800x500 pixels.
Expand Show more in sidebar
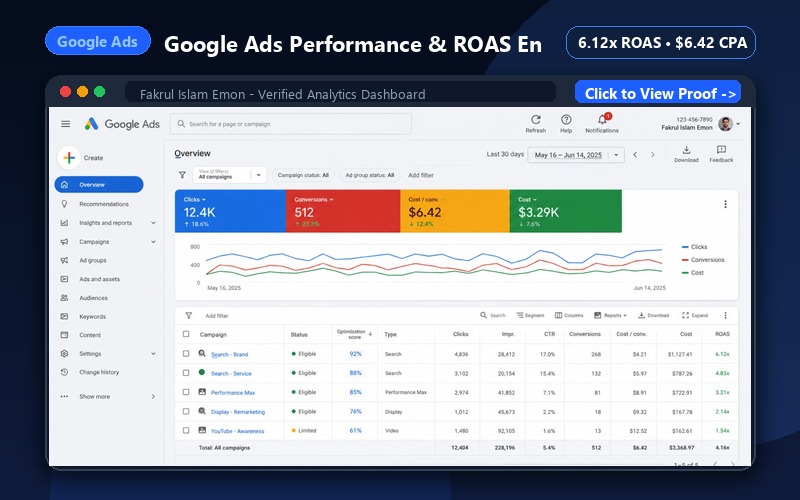pos(153,396)
